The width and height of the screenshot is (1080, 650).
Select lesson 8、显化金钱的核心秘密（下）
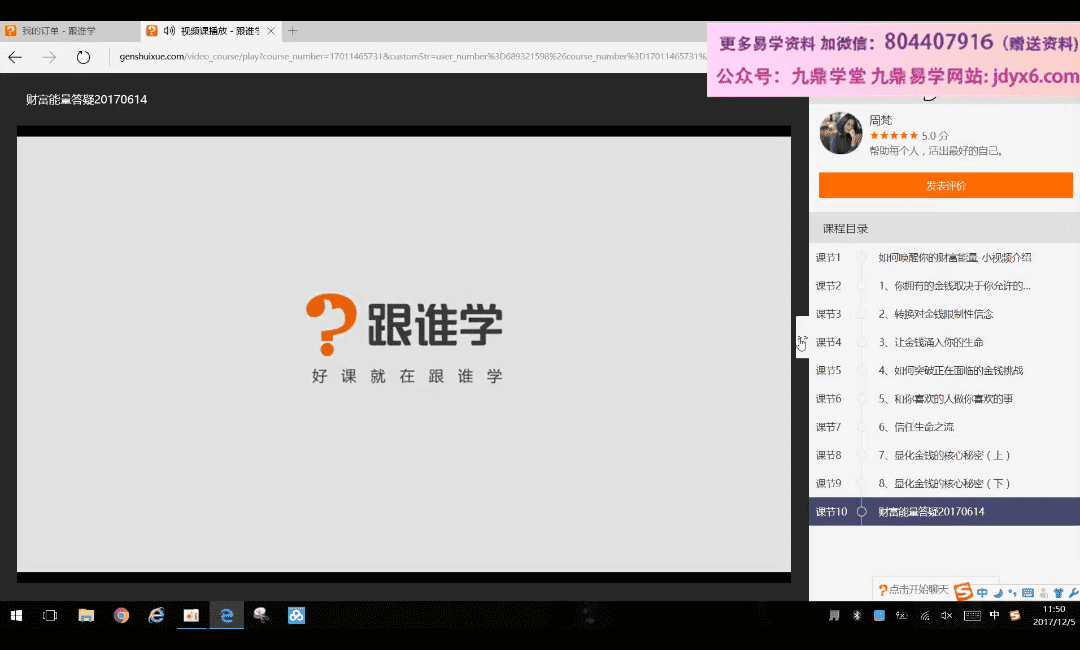click(x=944, y=484)
